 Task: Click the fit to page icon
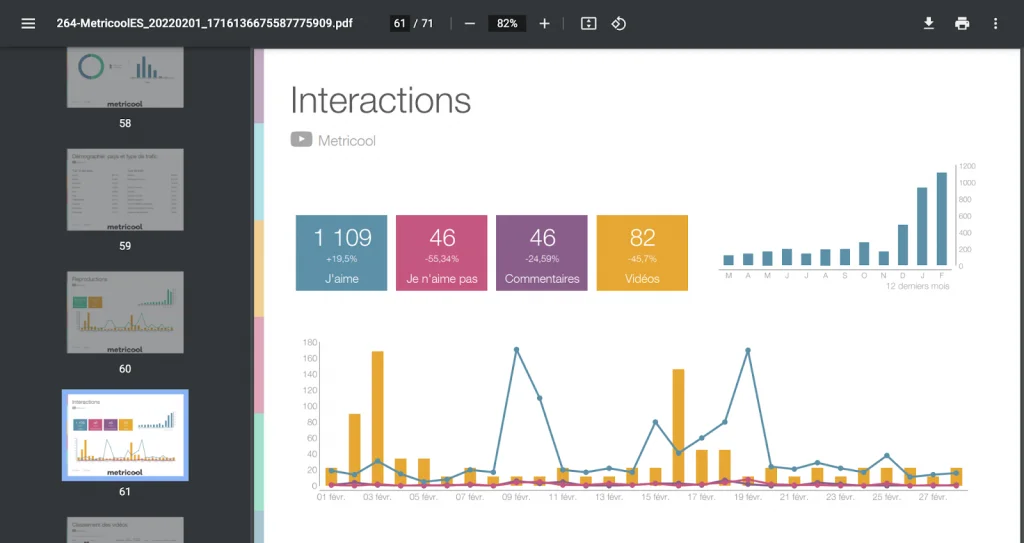(x=588, y=24)
